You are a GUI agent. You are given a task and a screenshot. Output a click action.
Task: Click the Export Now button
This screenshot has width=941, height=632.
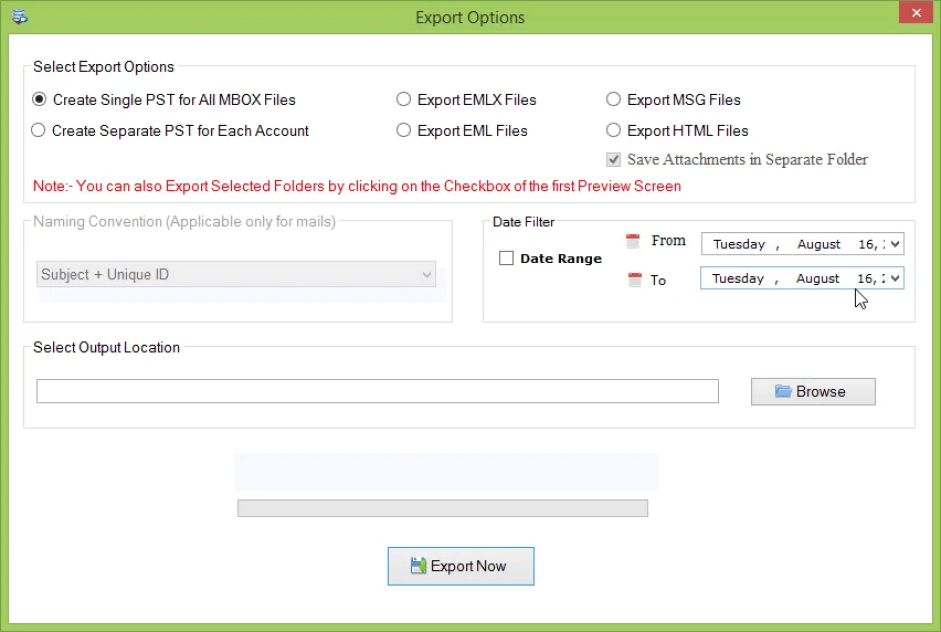pos(460,566)
